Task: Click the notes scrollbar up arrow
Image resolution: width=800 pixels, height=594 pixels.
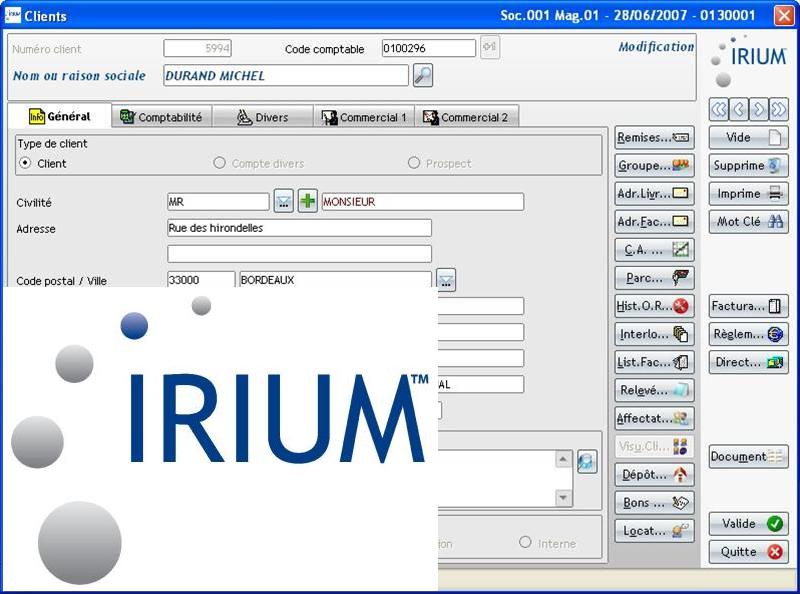Action: [563, 459]
